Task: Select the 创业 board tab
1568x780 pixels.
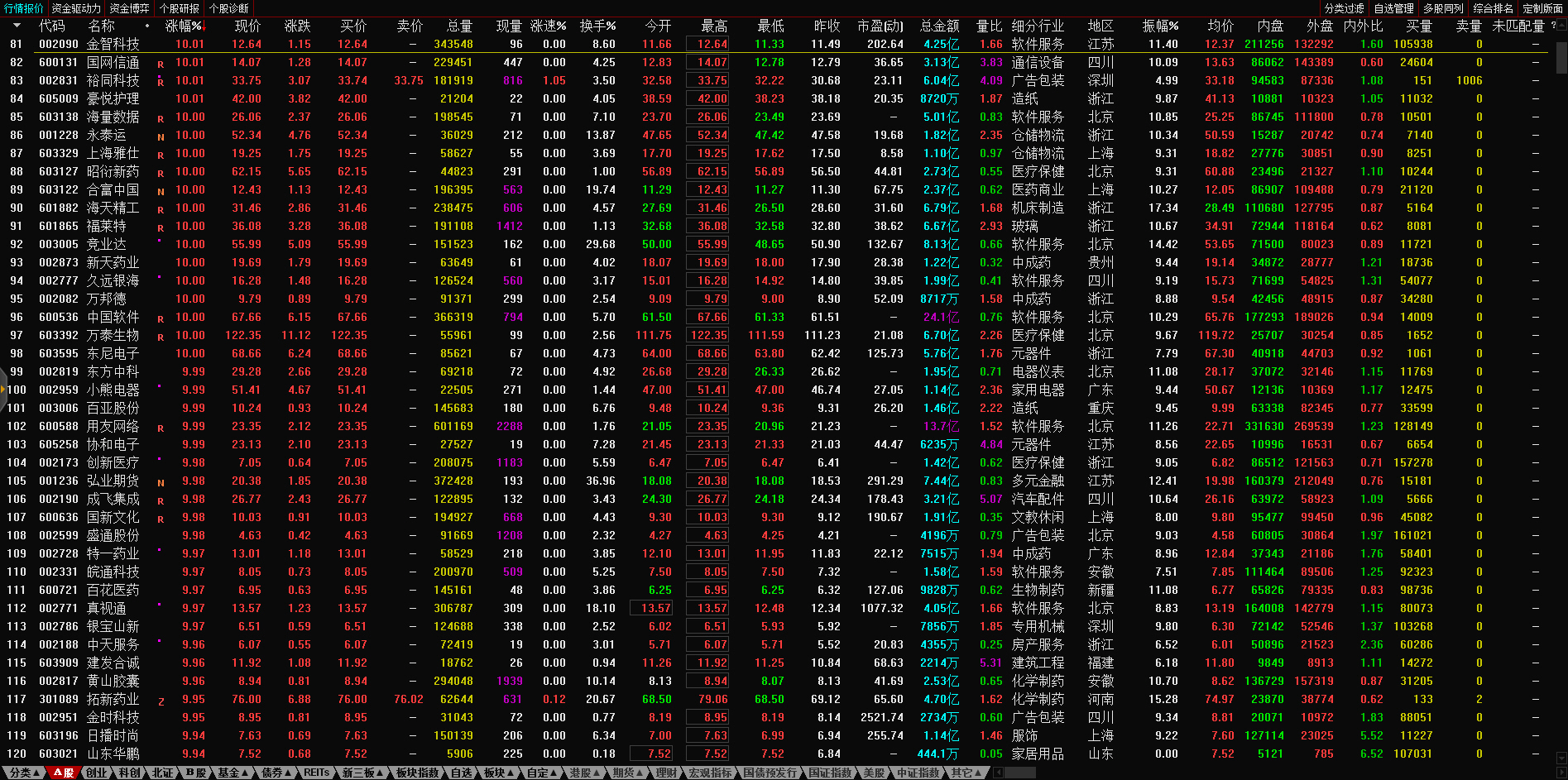Action: pyautogui.click(x=96, y=773)
